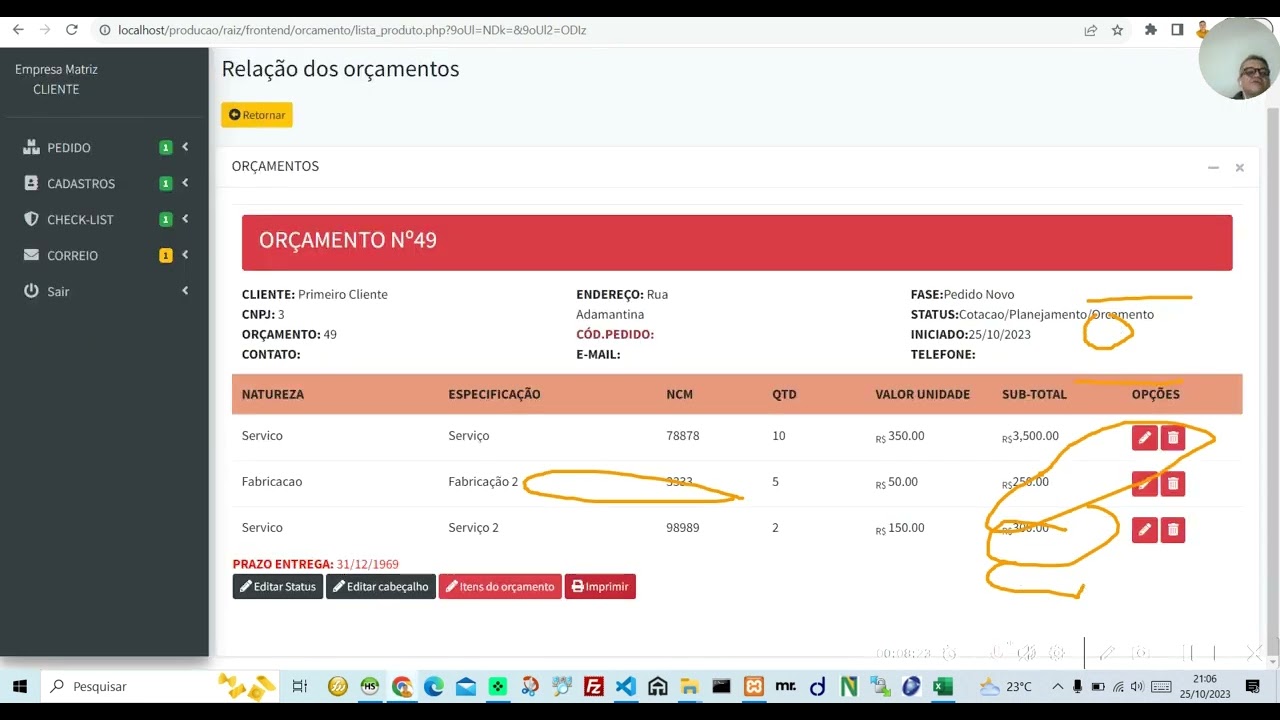1280x720 pixels.
Task: Click the Retornar button
Action: 257,115
